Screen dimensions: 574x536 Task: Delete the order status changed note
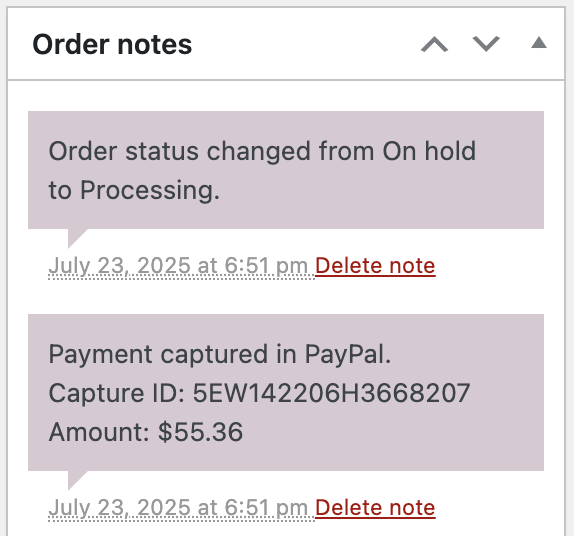click(375, 265)
